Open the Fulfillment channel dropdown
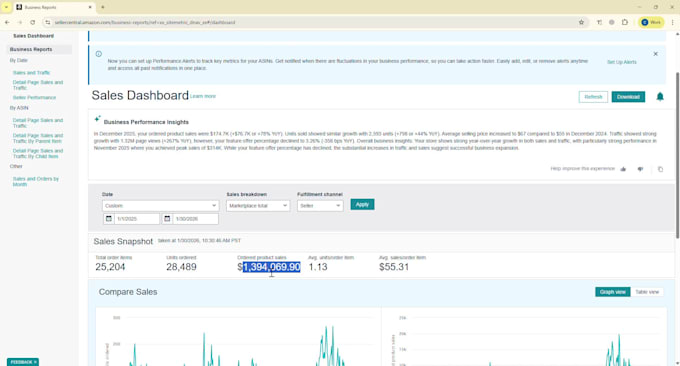The width and height of the screenshot is (680, 366). pyautogui.click(x=320, y=206)
